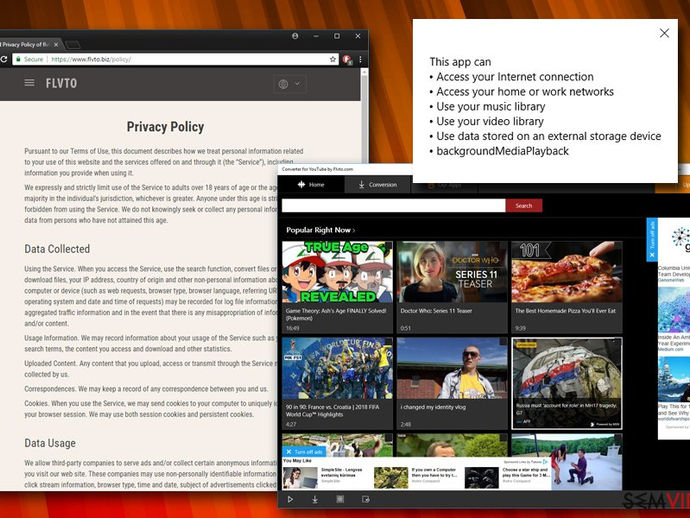Select the flvto.biz address bar

[x=176, y=59]
